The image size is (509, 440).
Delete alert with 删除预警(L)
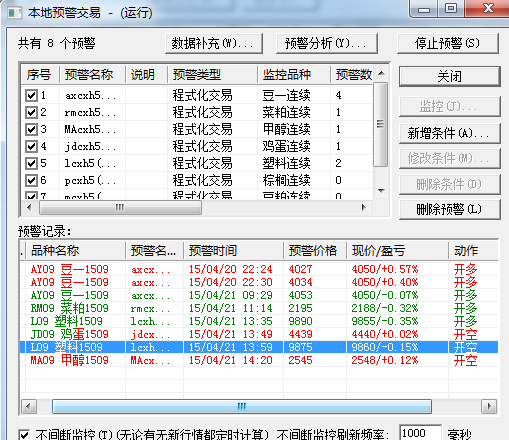pos(450,209)
